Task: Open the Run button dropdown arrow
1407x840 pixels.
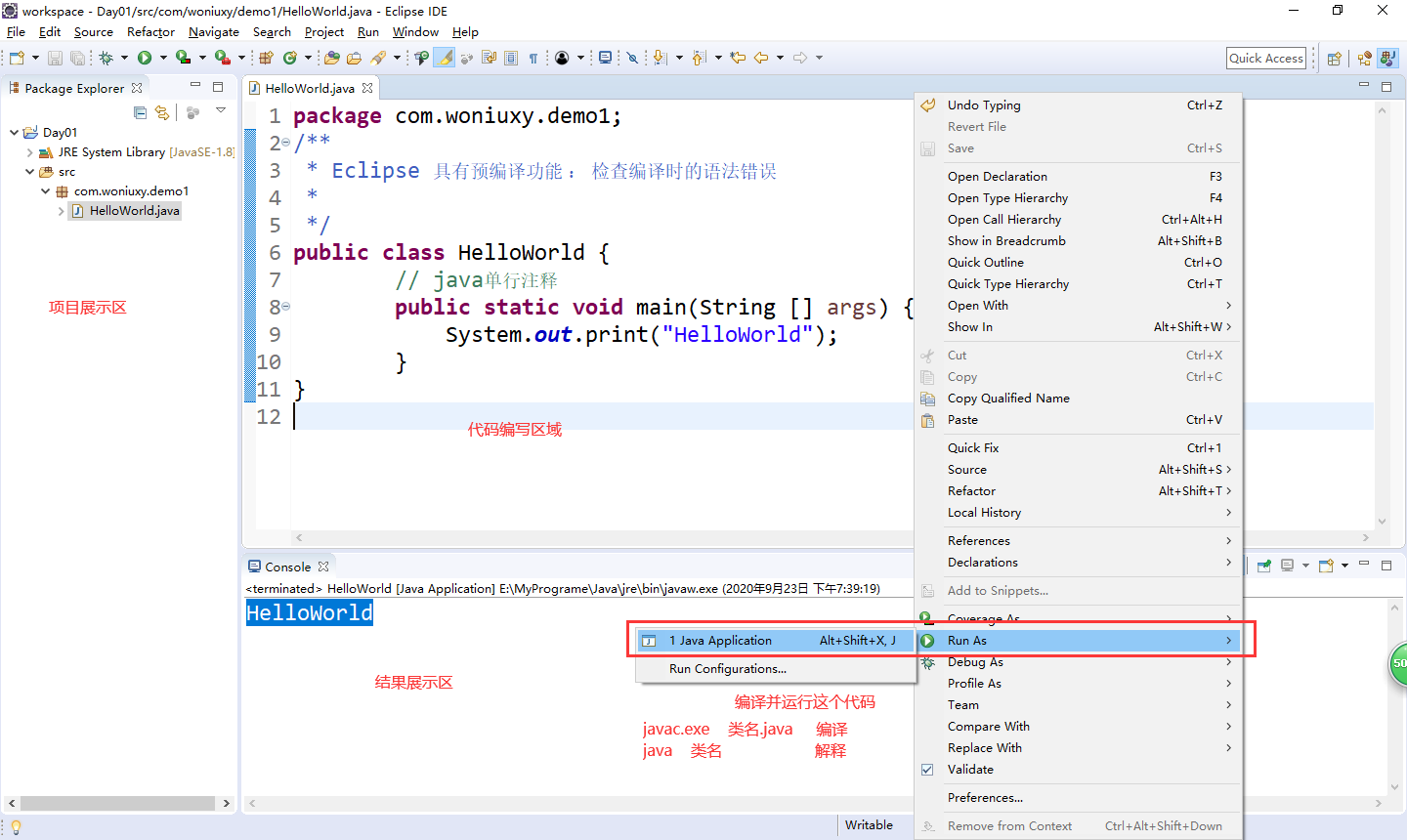Action: point(163,58)
